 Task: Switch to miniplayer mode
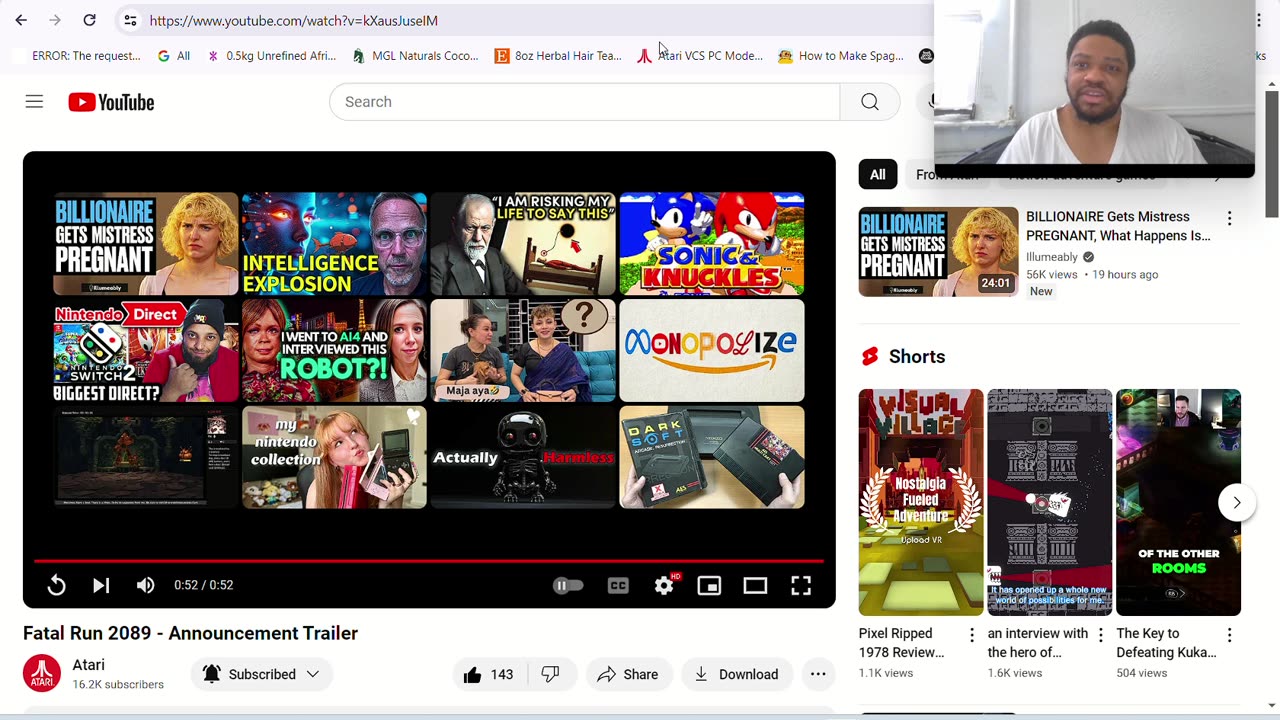coord(709,586)
